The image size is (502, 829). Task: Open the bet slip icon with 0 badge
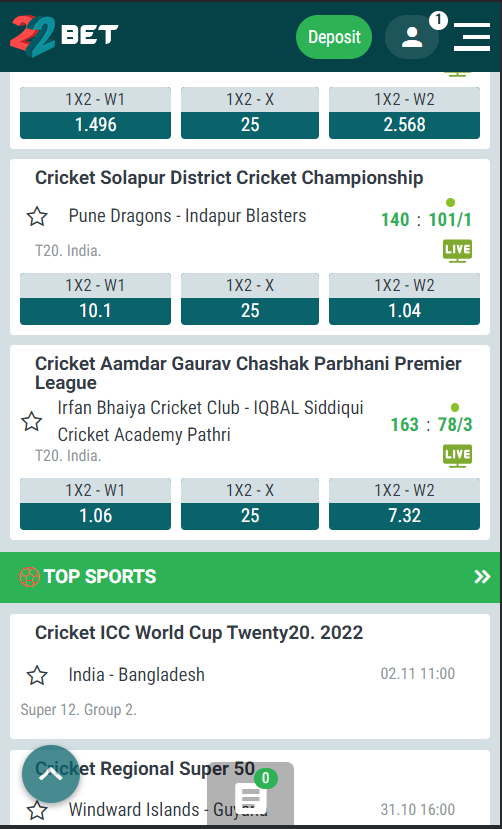pyautogui.click(x=250, y=795)
